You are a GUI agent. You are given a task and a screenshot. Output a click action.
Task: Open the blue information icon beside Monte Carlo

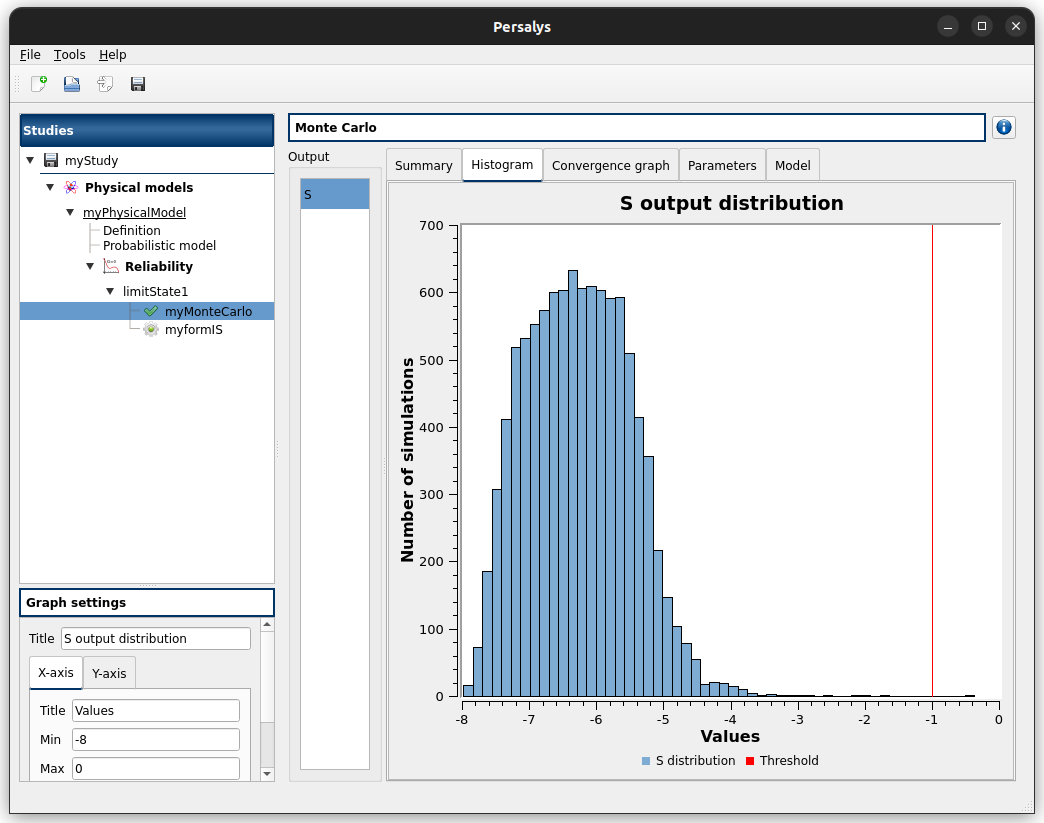pos(1004,128)
